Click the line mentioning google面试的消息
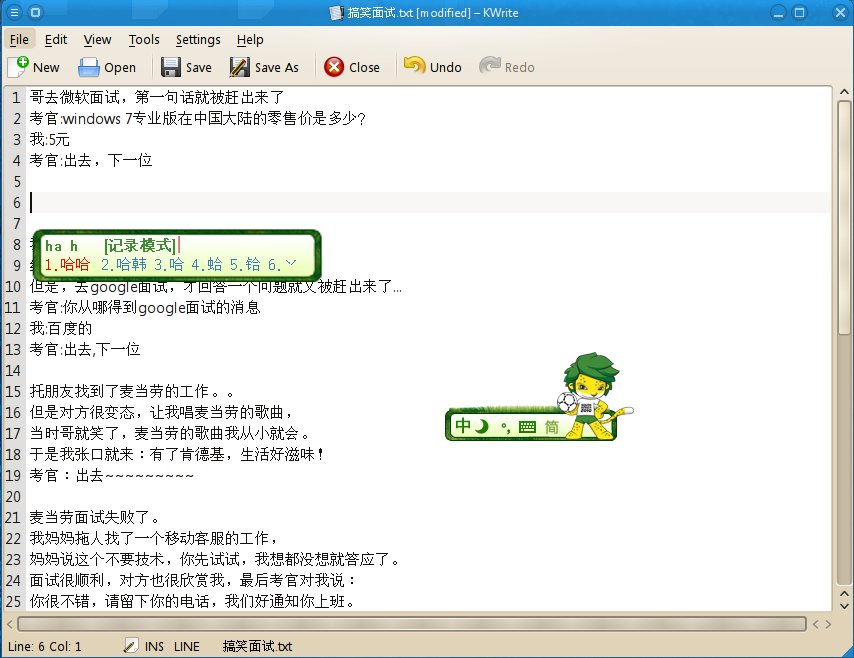 tap(145, 308)
